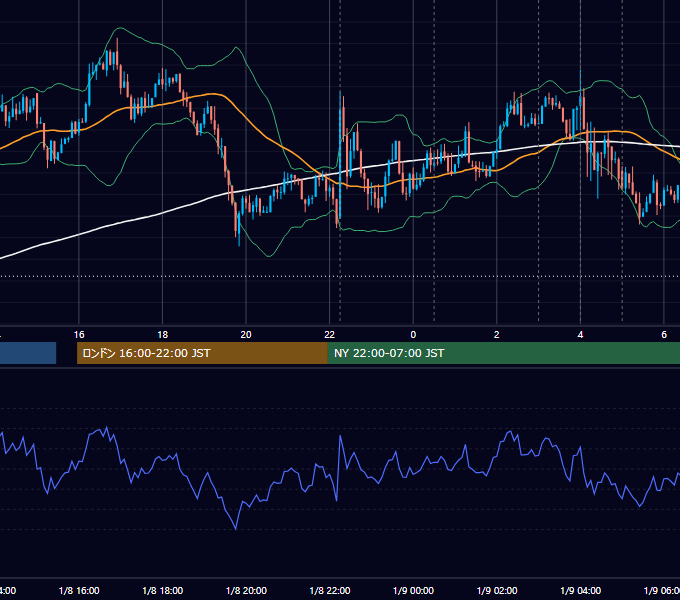Click hour label 18 under price chart
The width and height of the screenshot is (680, 600).
coord(163,335)
